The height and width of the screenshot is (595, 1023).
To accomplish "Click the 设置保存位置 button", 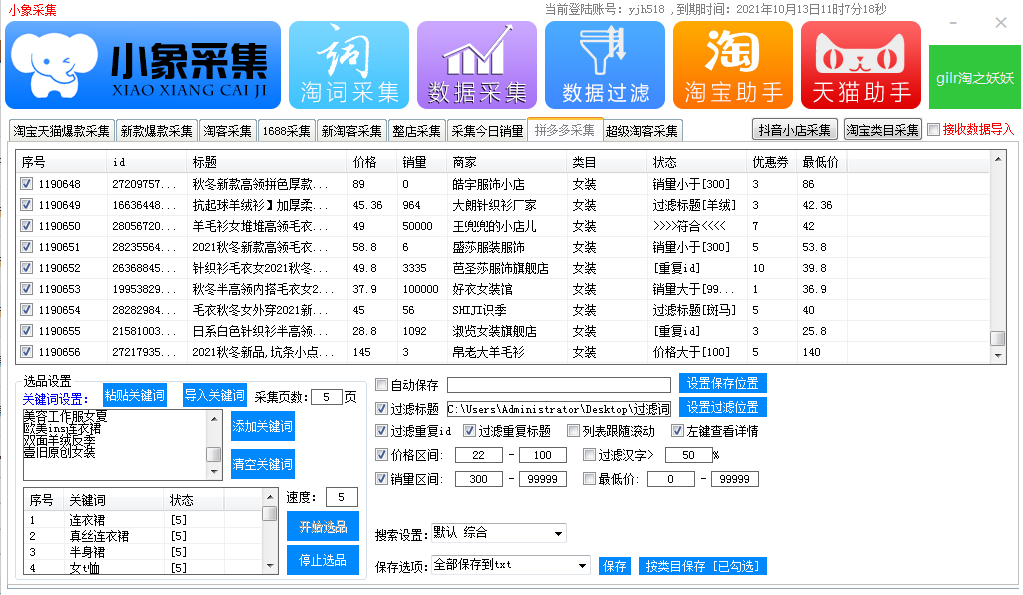I will click(722, 383).
